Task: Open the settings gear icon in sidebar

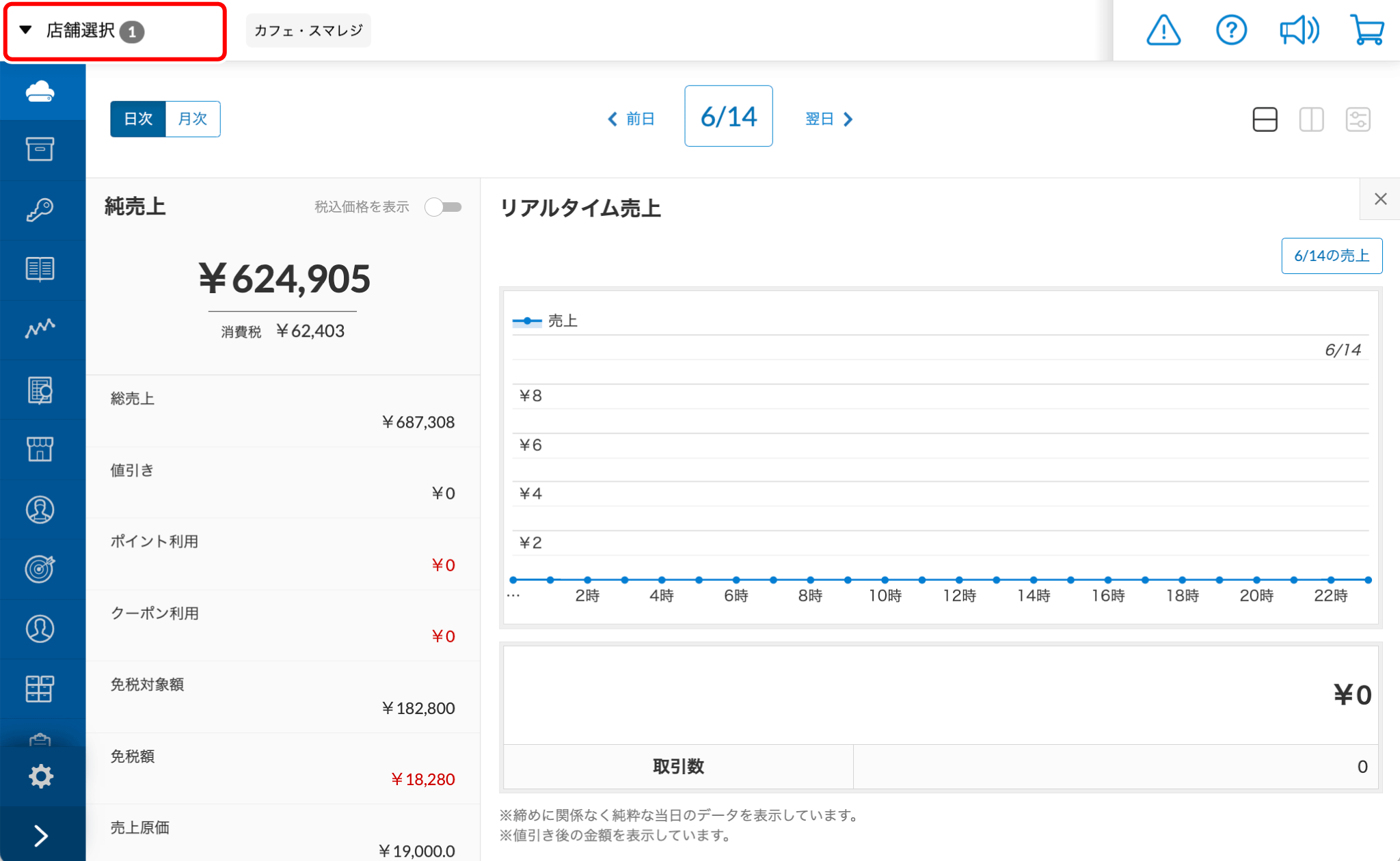Action: coord(40,776)
